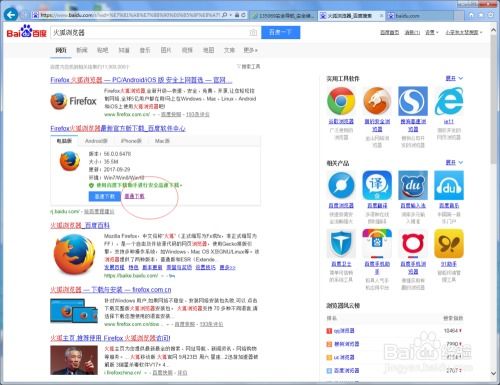Click the browser back arrow button
The image size is (500, 385).
pyautogui.click(x=12, y=15)
